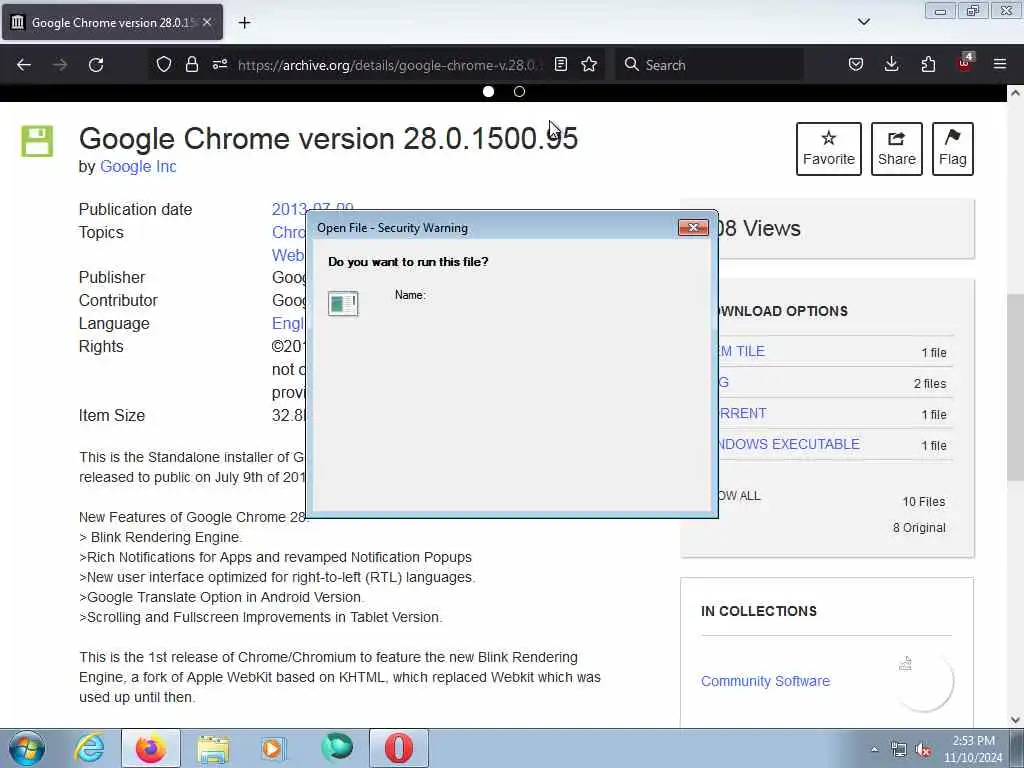Click network tray icon
The width and height of the screenshot is (1024, 768).
899,750
